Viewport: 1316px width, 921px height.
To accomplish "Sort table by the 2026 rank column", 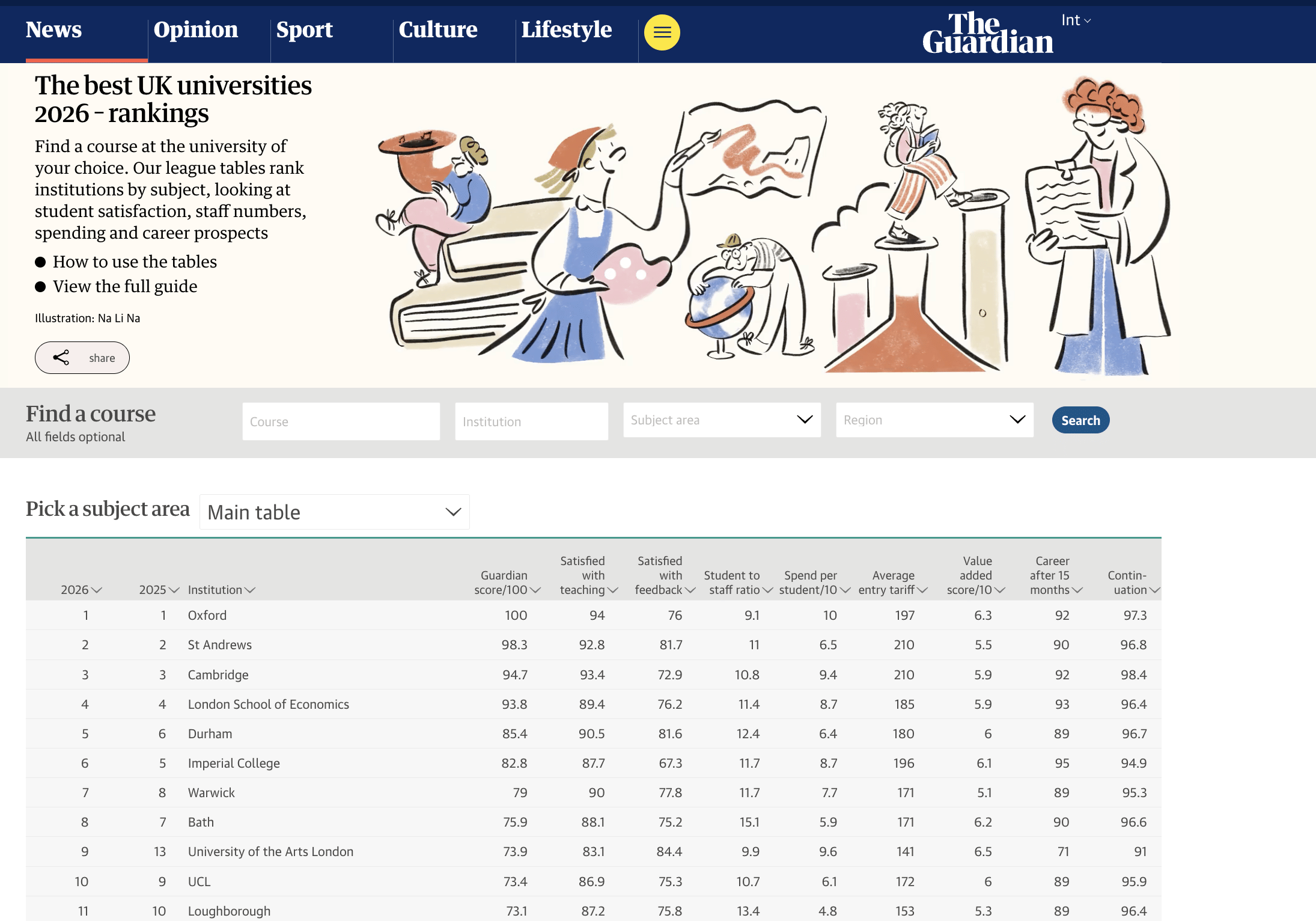I will coord(81,590).
